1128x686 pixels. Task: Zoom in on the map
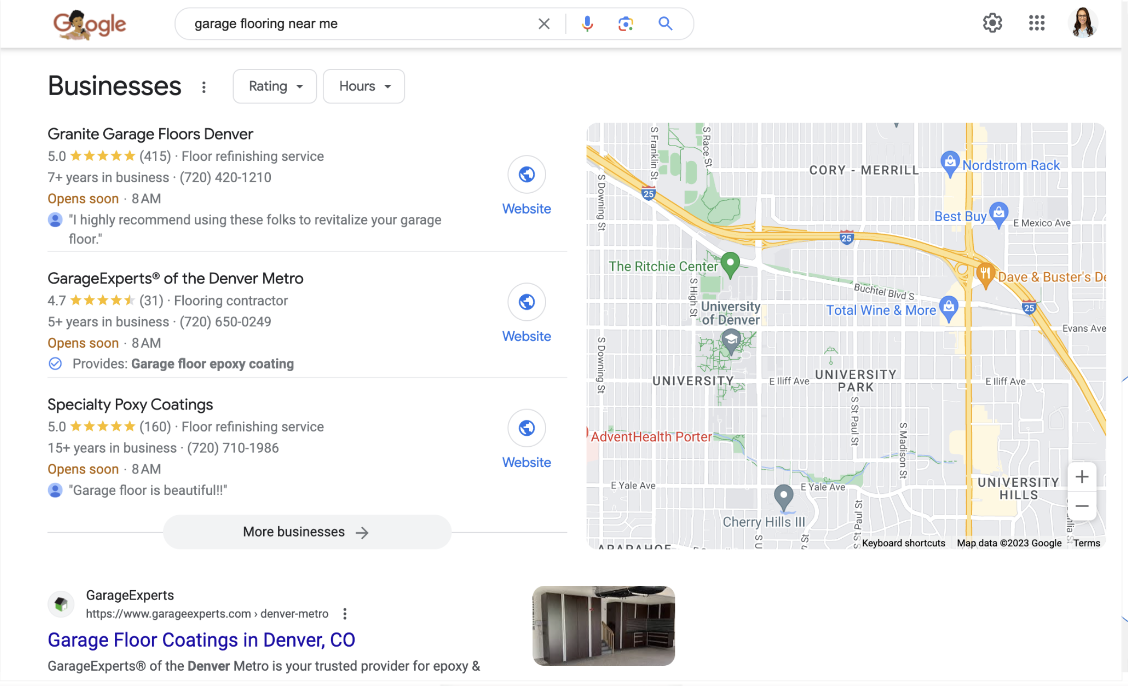(x=1081, y=477)
